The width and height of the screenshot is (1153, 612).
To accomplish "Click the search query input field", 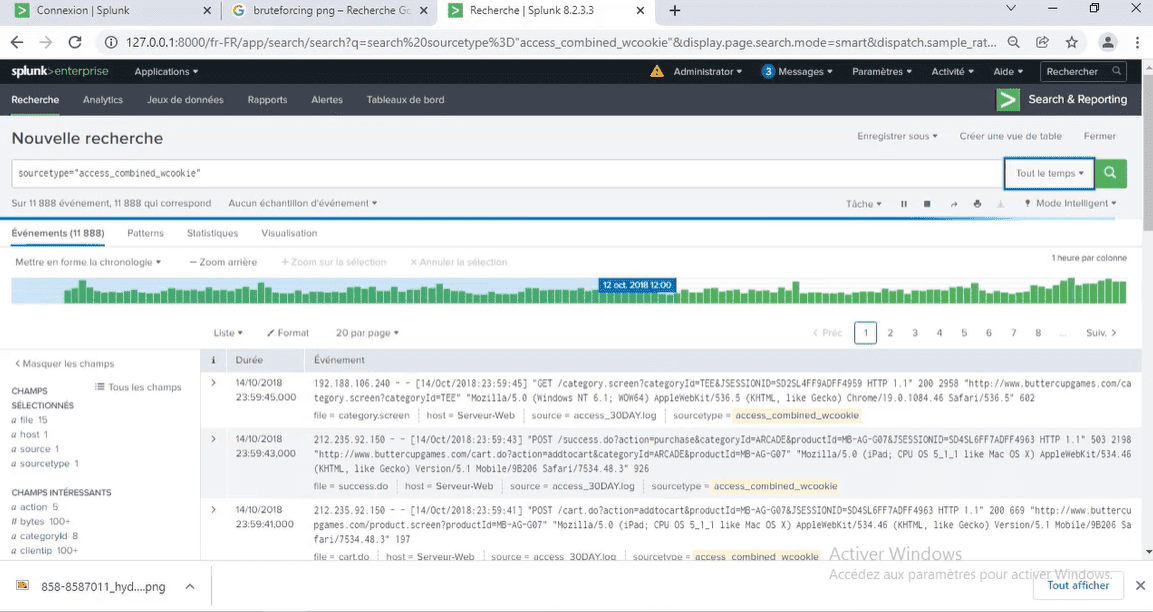I will pos(507,173).
